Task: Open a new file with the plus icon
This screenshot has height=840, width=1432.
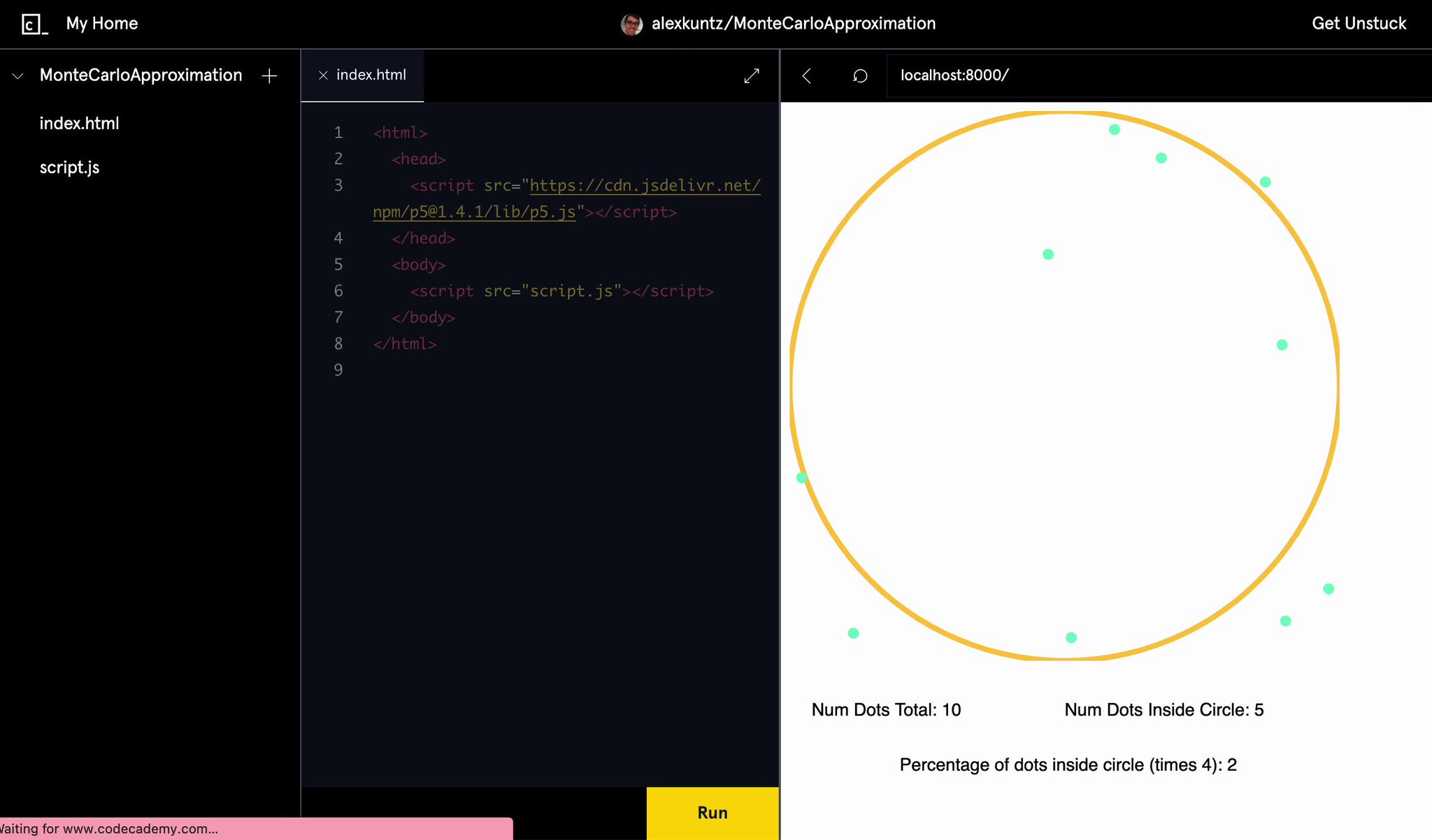Action: (269, 75)
